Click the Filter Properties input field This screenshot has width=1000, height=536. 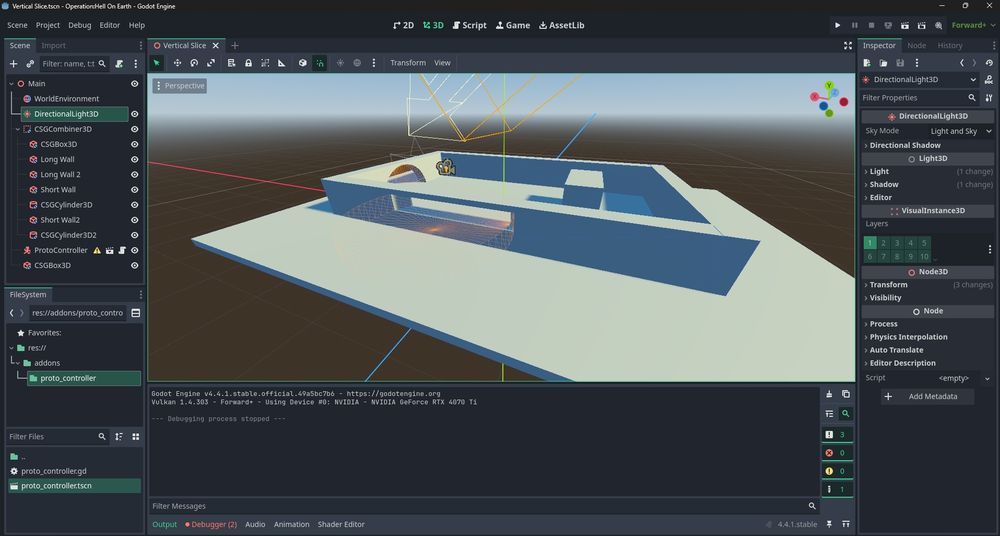click(918, 98)
